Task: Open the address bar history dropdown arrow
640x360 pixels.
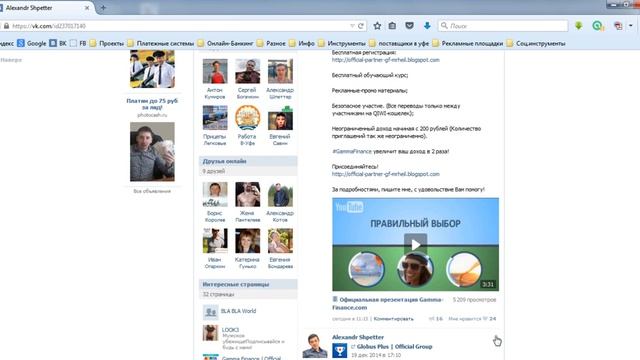Action: coord(352,26)
